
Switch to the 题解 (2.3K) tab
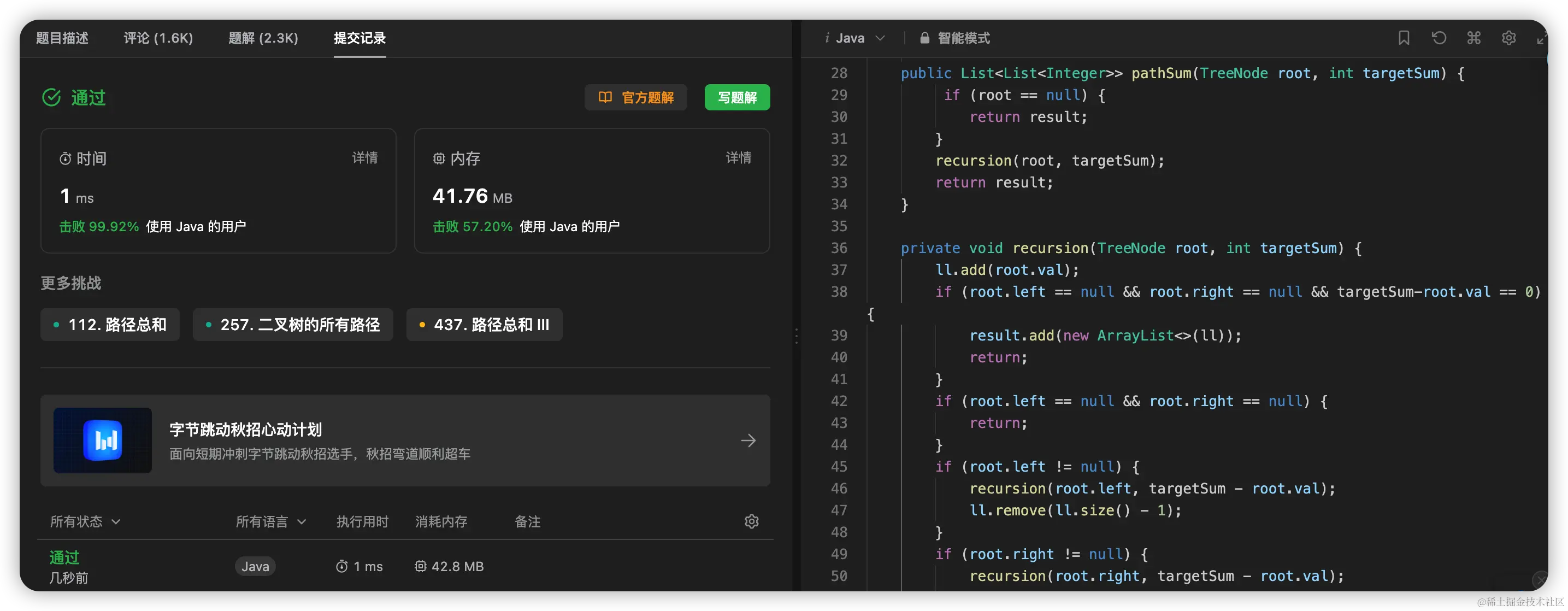pos(263,38)
